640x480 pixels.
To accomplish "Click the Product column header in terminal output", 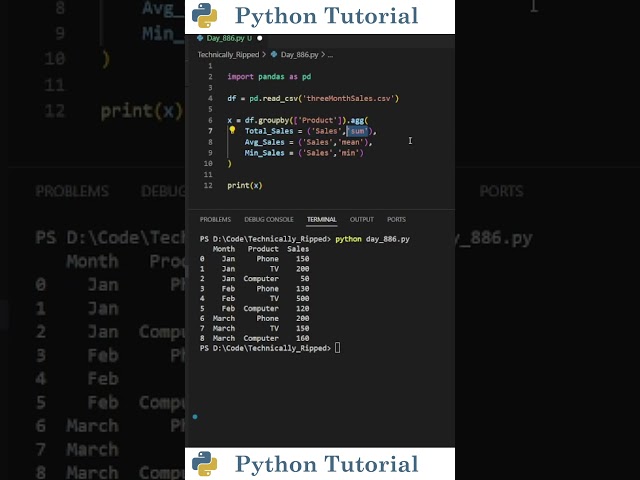I will tap(263, 249).
